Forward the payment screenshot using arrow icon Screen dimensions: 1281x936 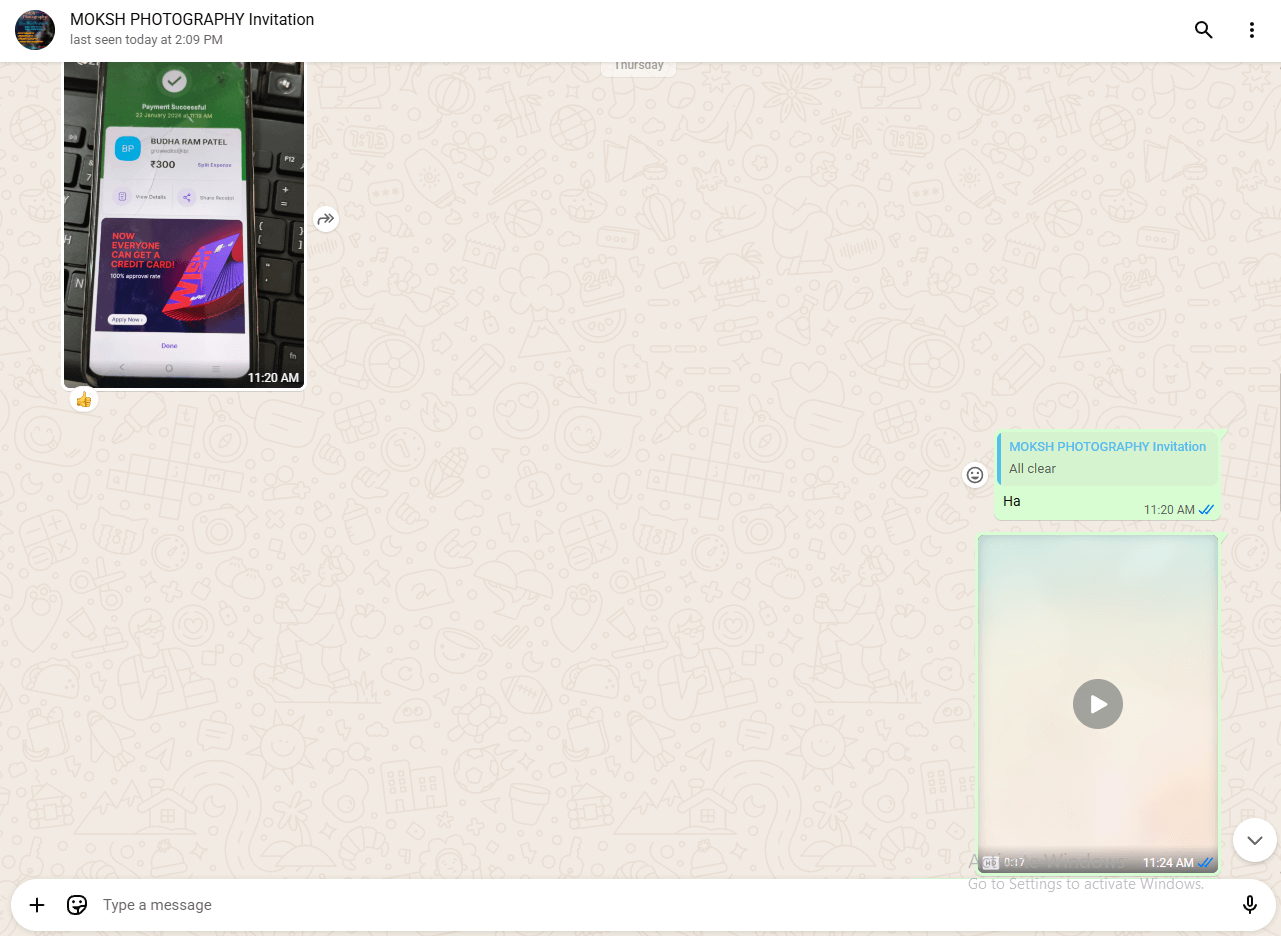326,219
